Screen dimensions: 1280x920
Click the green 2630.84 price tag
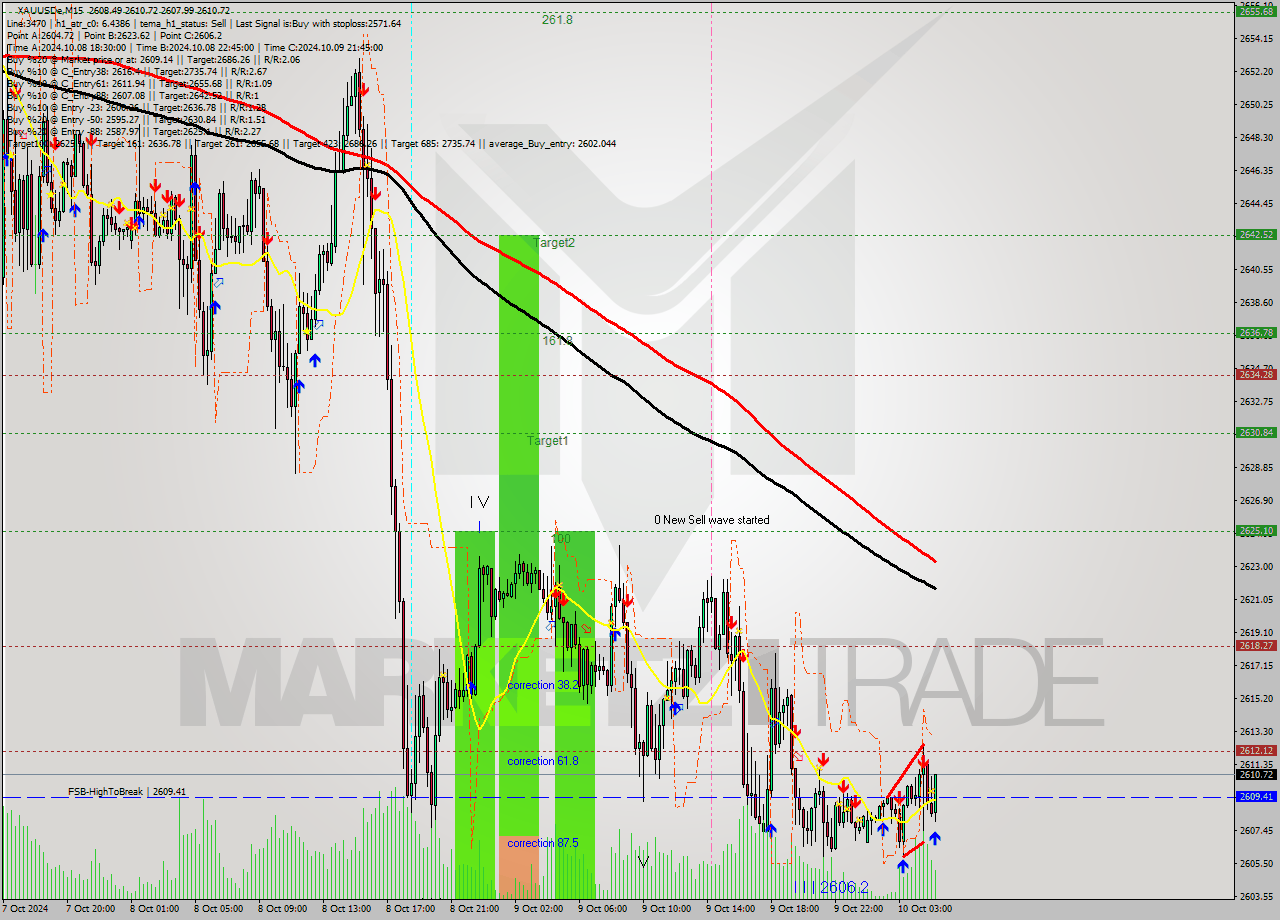tap(1256, 433)
